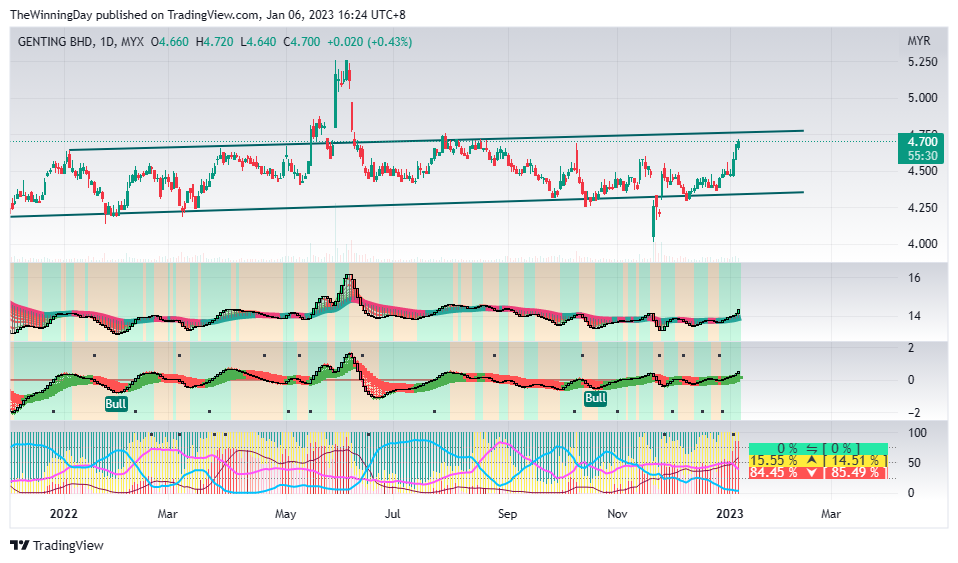Click the 5.000 price axis label
This screenshot has width=958, height=563.
point(923,98)
